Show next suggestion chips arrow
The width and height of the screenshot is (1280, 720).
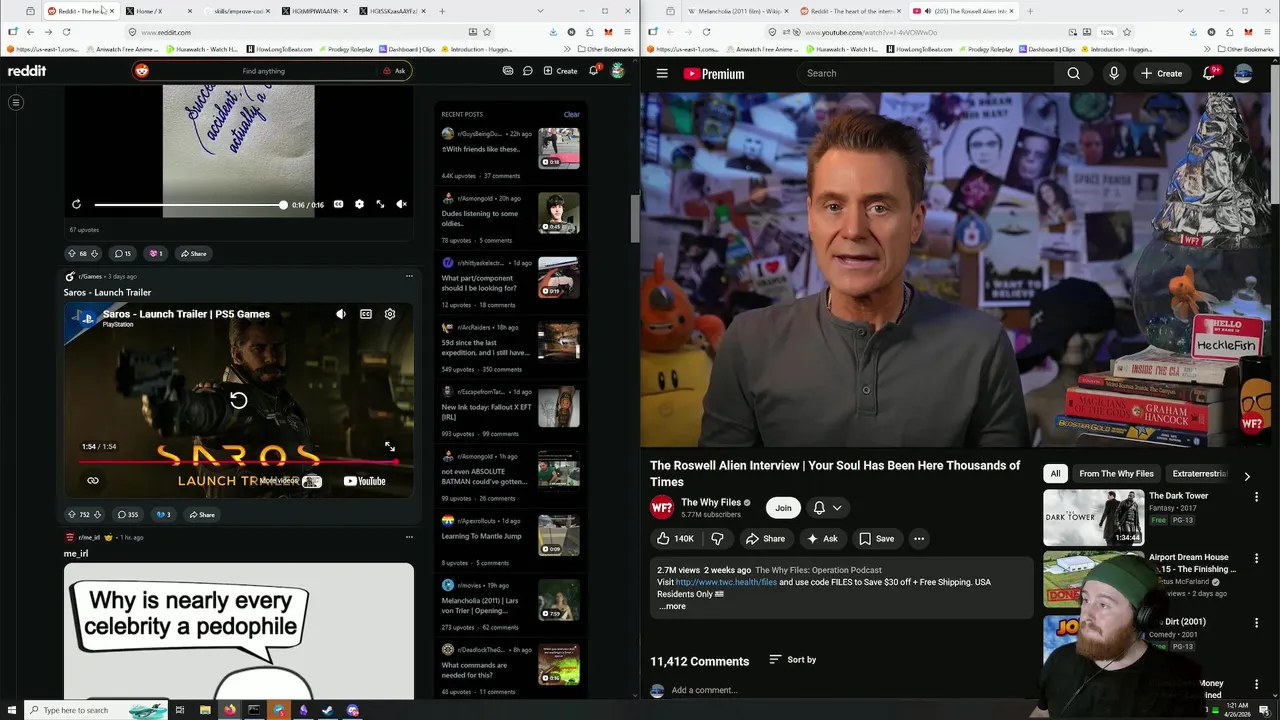[x=1247, y=476]
